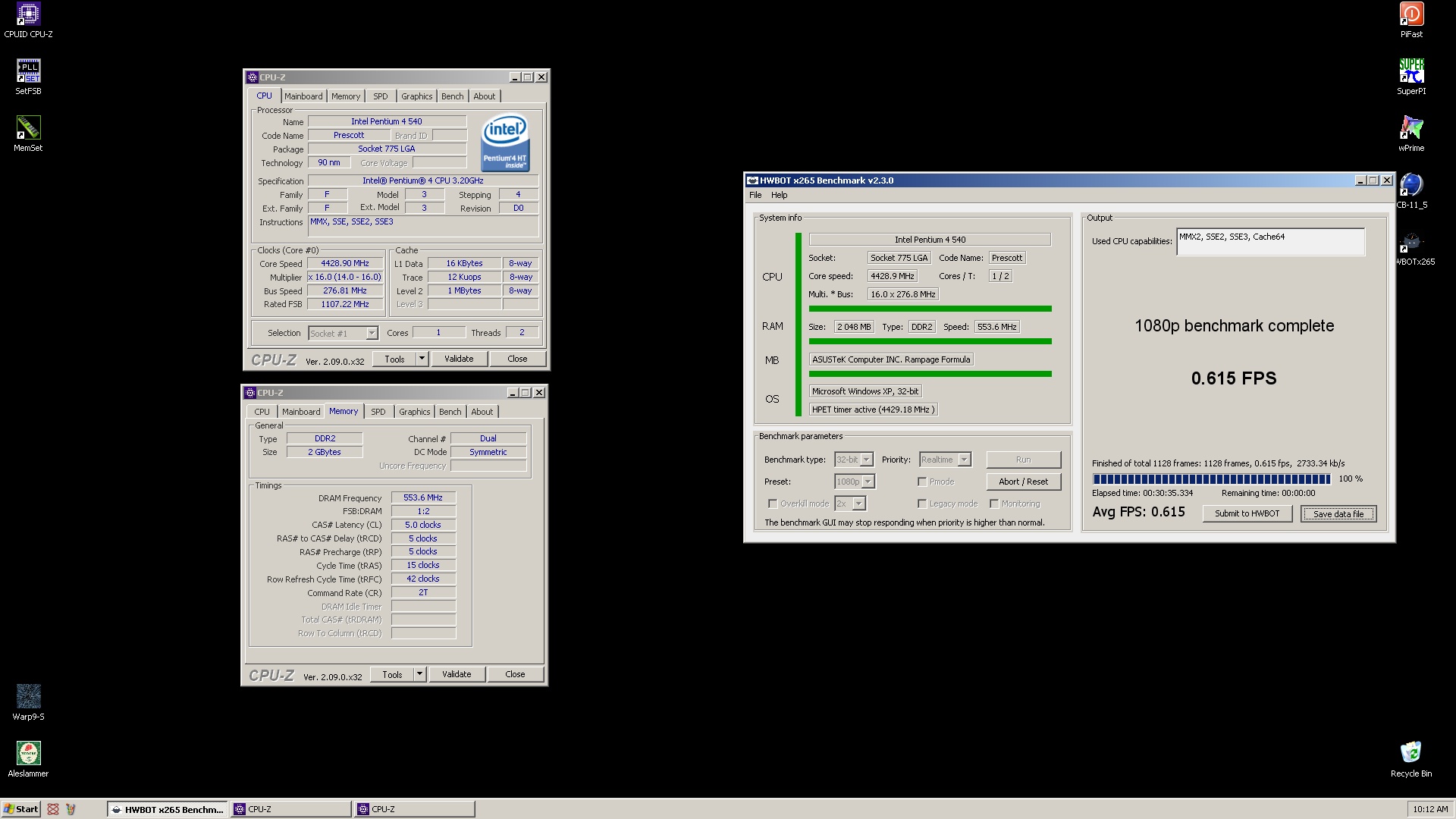Open the MemSet desktop icon
The image size is (1456, 819).
pos(28,134)
